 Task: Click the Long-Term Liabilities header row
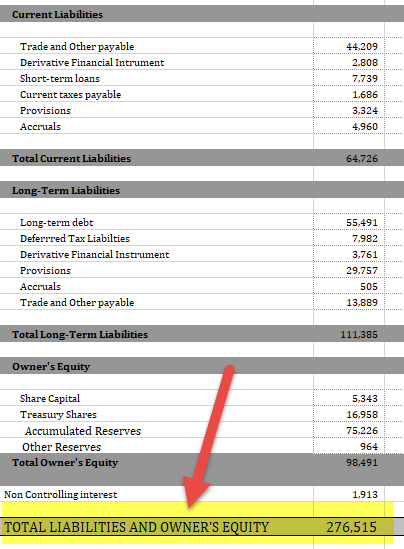[x=202, y=190]
